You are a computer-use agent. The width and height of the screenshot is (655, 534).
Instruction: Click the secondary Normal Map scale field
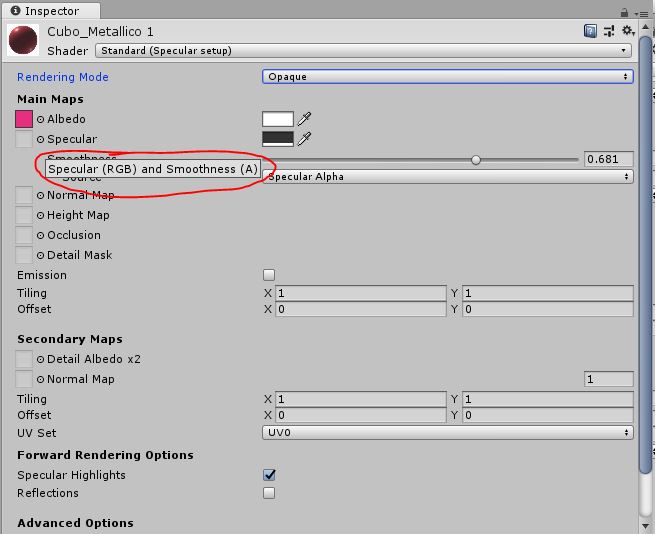(x=609, y=379)
